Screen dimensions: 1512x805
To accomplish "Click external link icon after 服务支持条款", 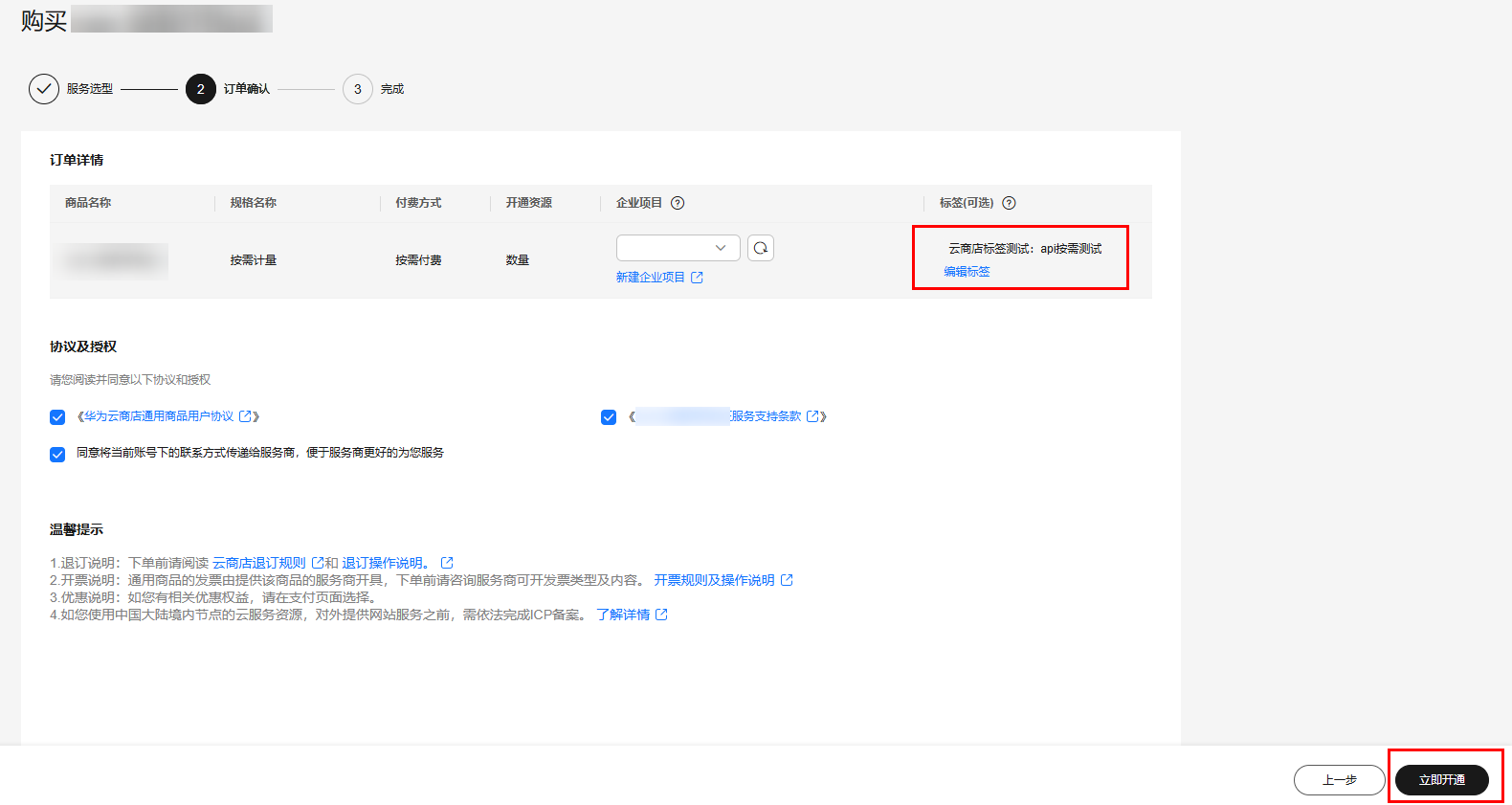I will (813, 416).
